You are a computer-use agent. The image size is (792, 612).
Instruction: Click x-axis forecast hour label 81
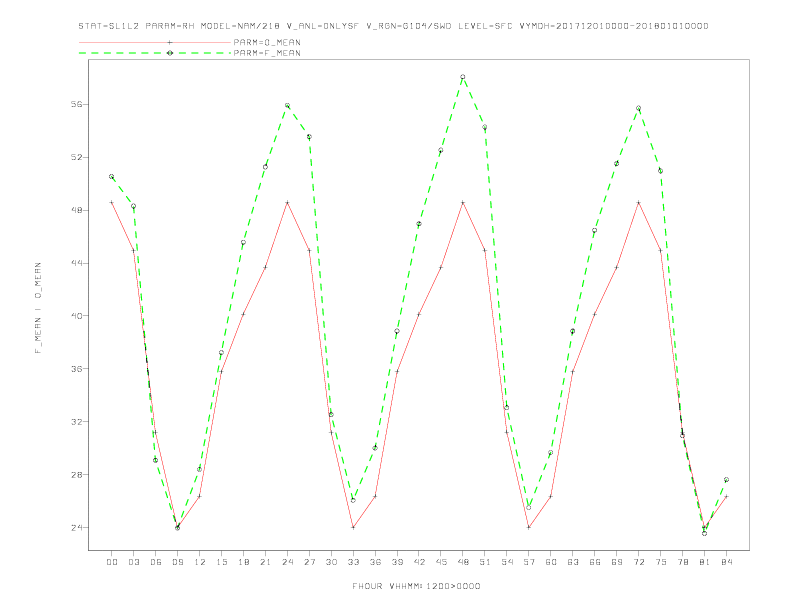tap(705, 562)
